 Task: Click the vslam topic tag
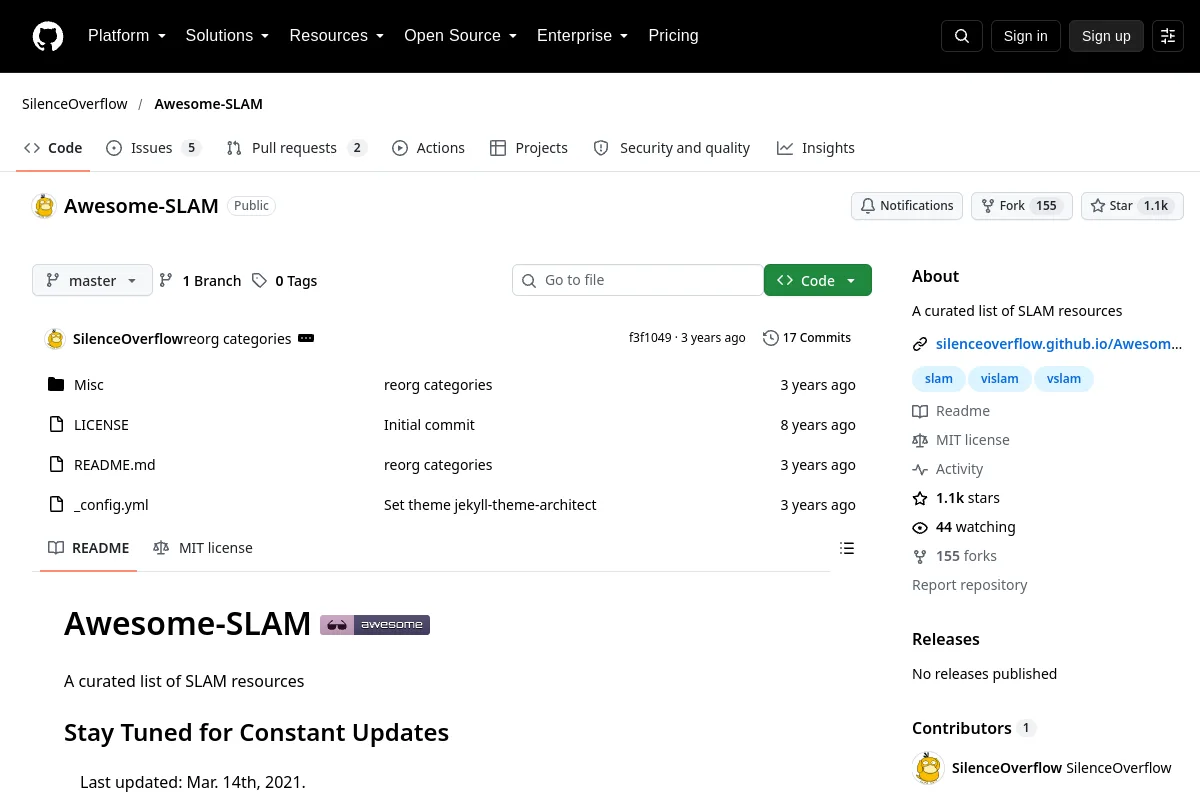point(1064,379)
